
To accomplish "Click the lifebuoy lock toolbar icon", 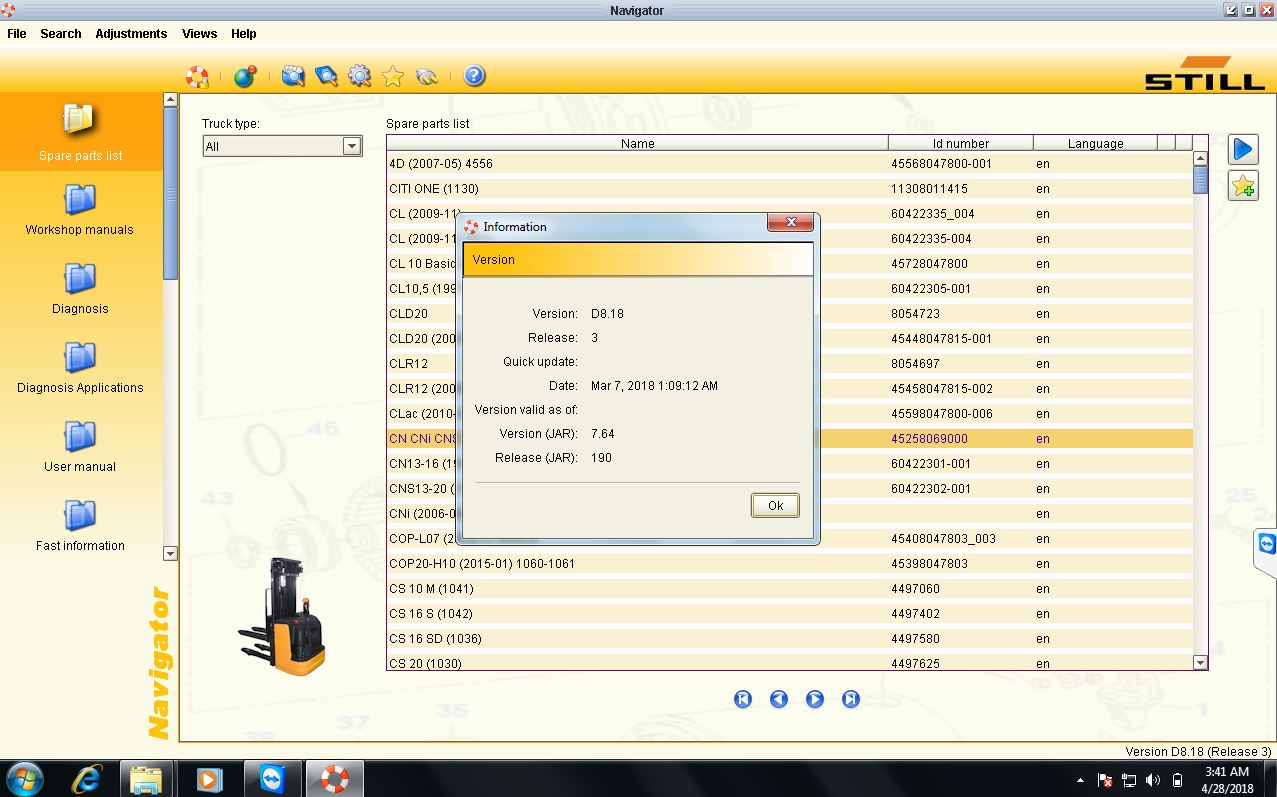I will (x=198, y=76).
